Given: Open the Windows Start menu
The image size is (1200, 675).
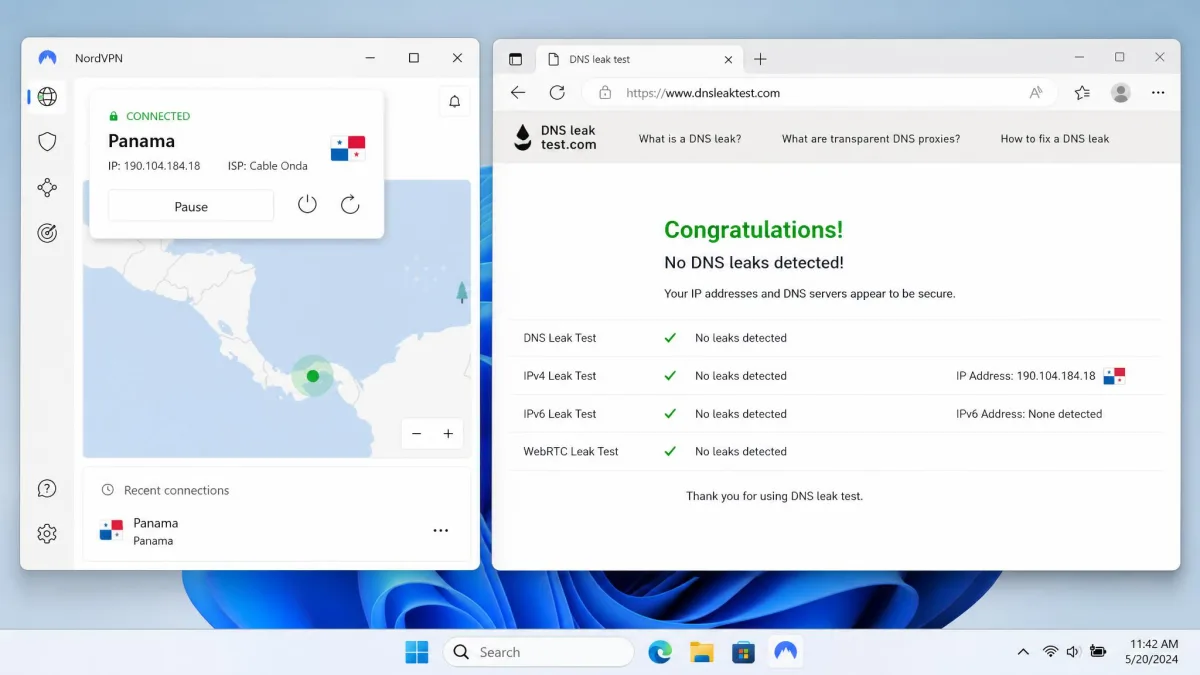Looking at the screenshot, I should tap(417, 652).
